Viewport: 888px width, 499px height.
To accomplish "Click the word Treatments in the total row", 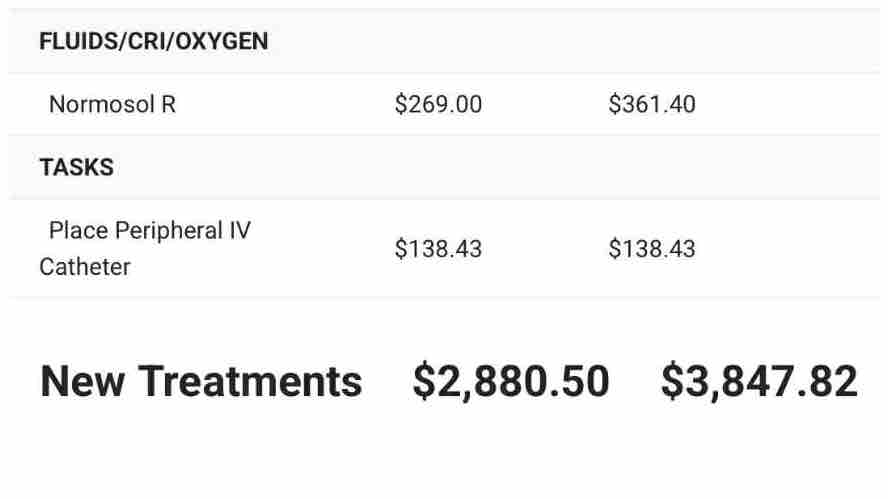I will pos(250,382).
